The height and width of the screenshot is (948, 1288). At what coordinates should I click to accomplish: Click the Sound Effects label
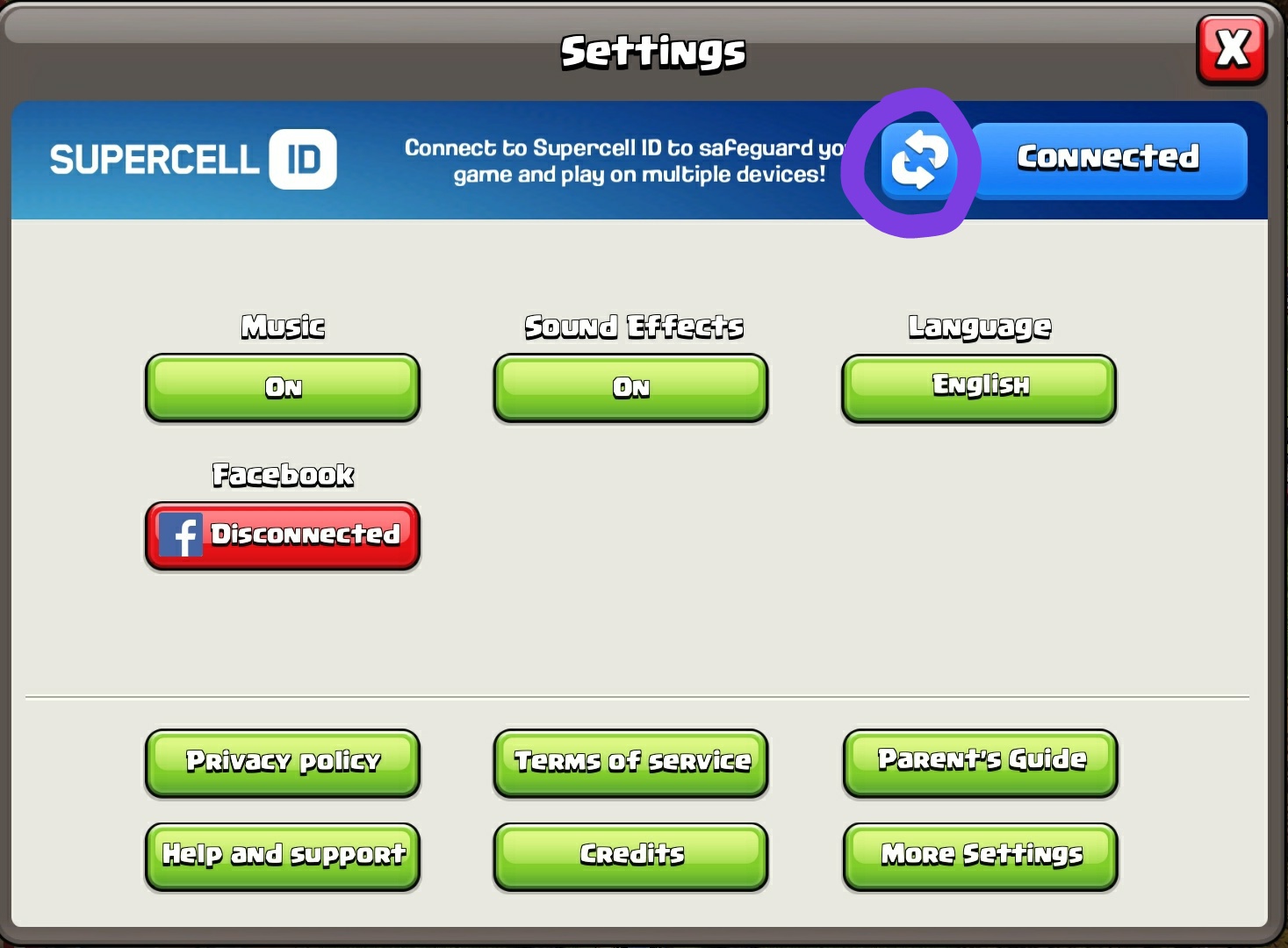(x=634, y=327)
